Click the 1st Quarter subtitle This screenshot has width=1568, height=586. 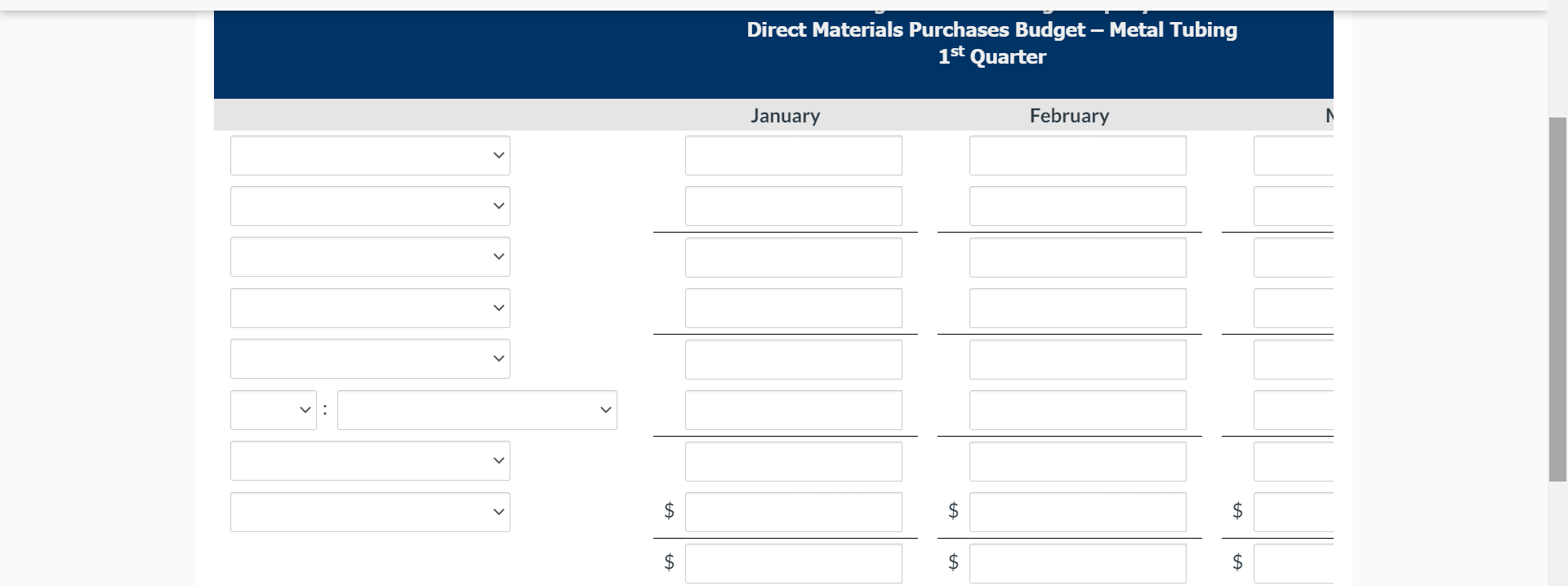pyautogui.click(x=992, y=56)
